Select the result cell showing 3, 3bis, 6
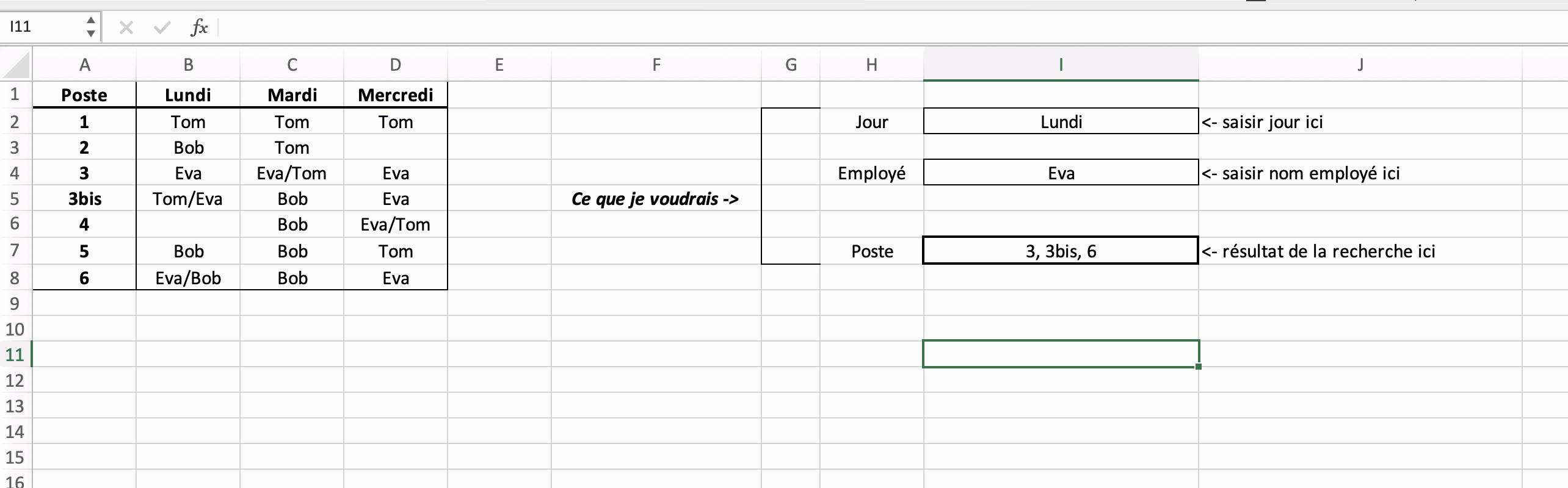The image size is (1568, 488). point(1061,251)
